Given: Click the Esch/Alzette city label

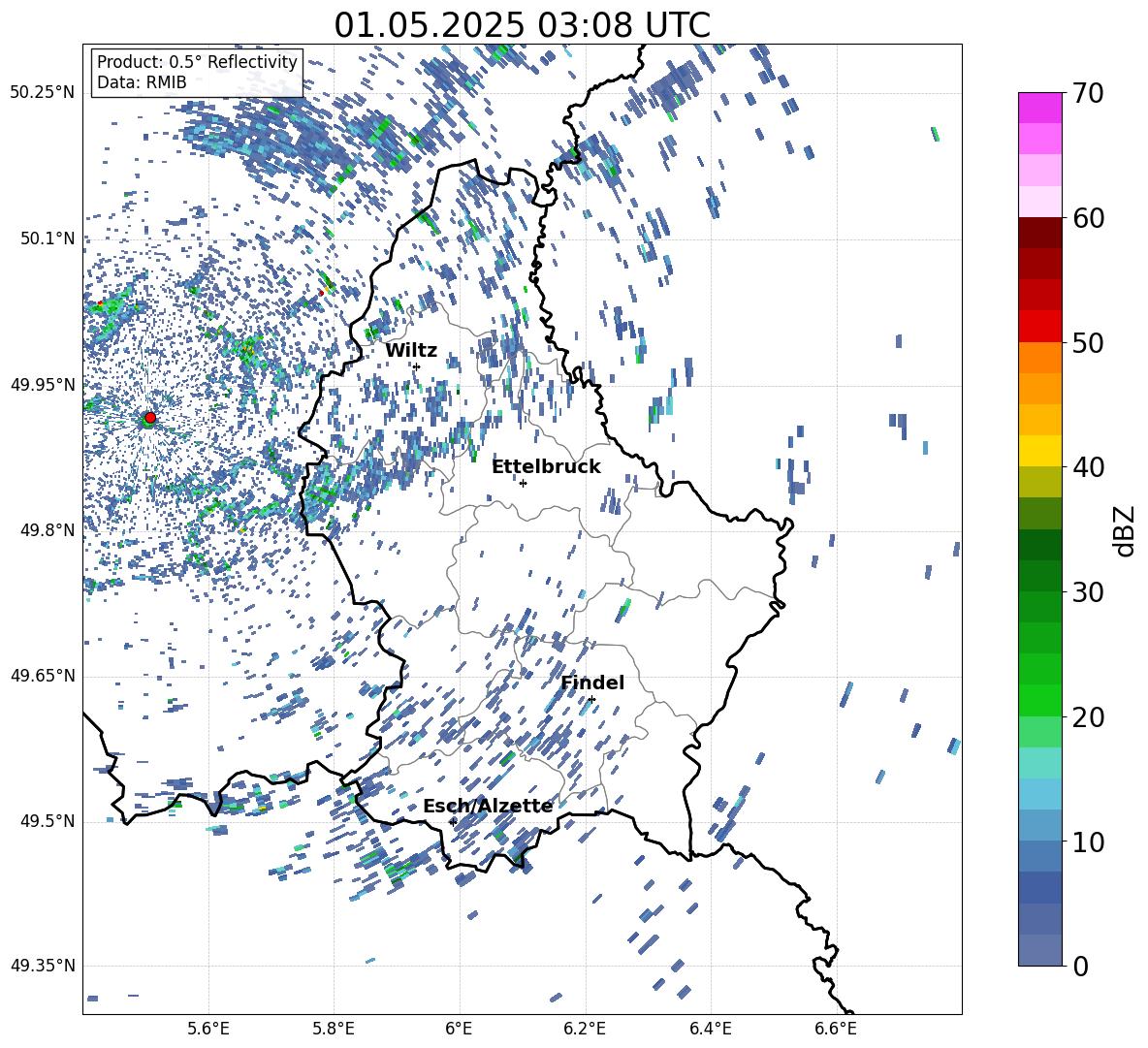Looking at the screenshot, I should point(488,806).
